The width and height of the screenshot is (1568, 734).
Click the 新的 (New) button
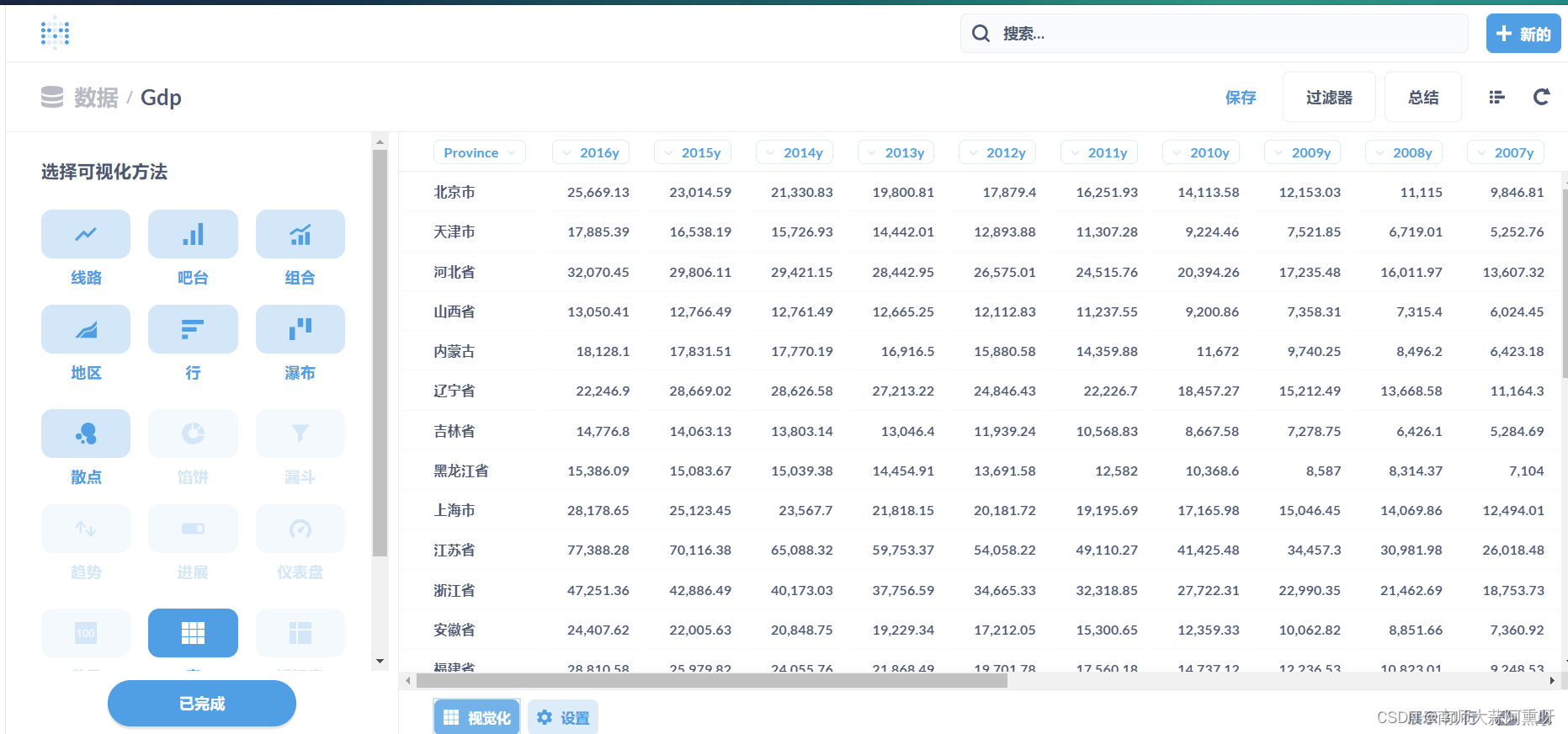click(1523, 34)
